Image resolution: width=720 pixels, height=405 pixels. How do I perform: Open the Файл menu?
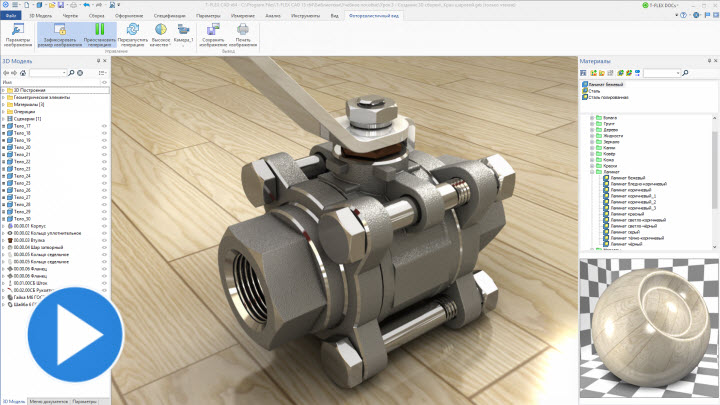(x=11, y=16)
